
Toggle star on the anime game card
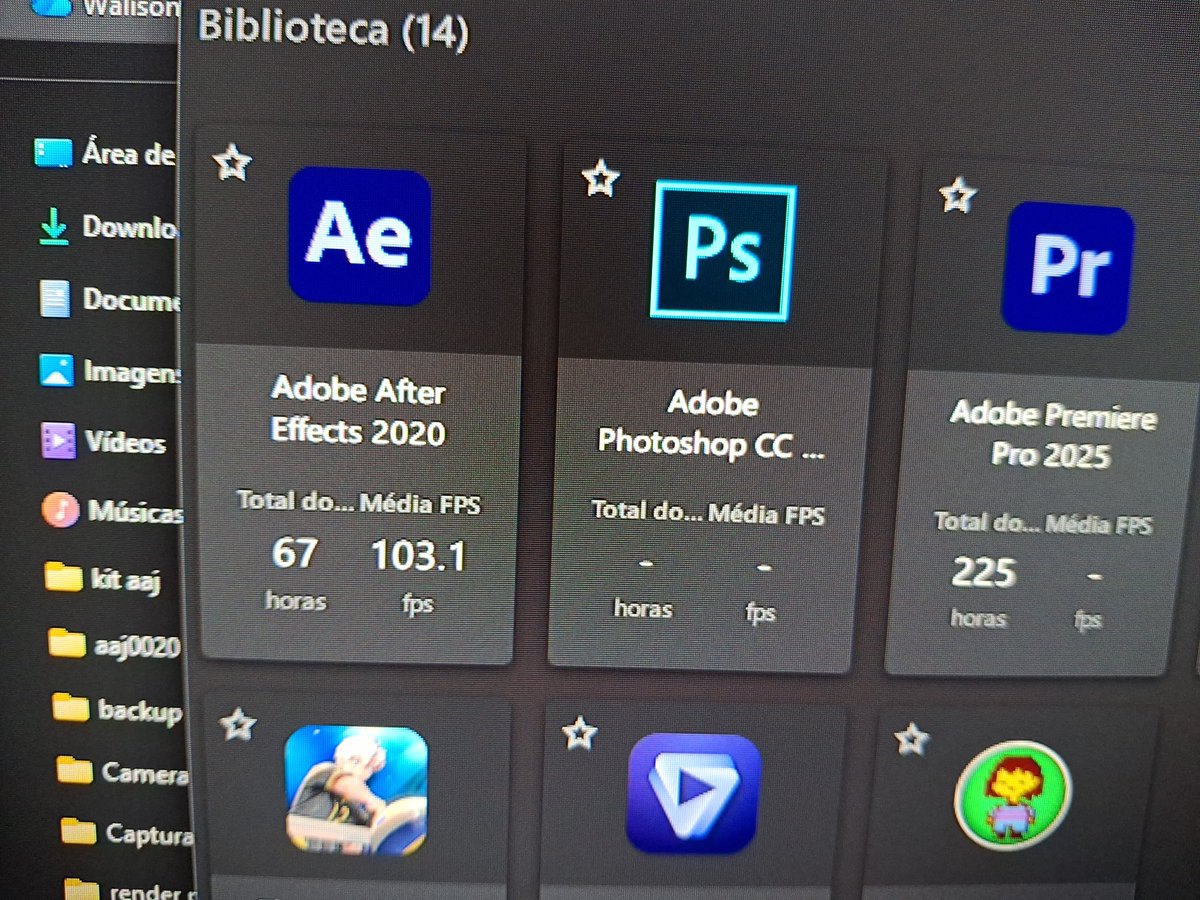(x=237, y=724)
